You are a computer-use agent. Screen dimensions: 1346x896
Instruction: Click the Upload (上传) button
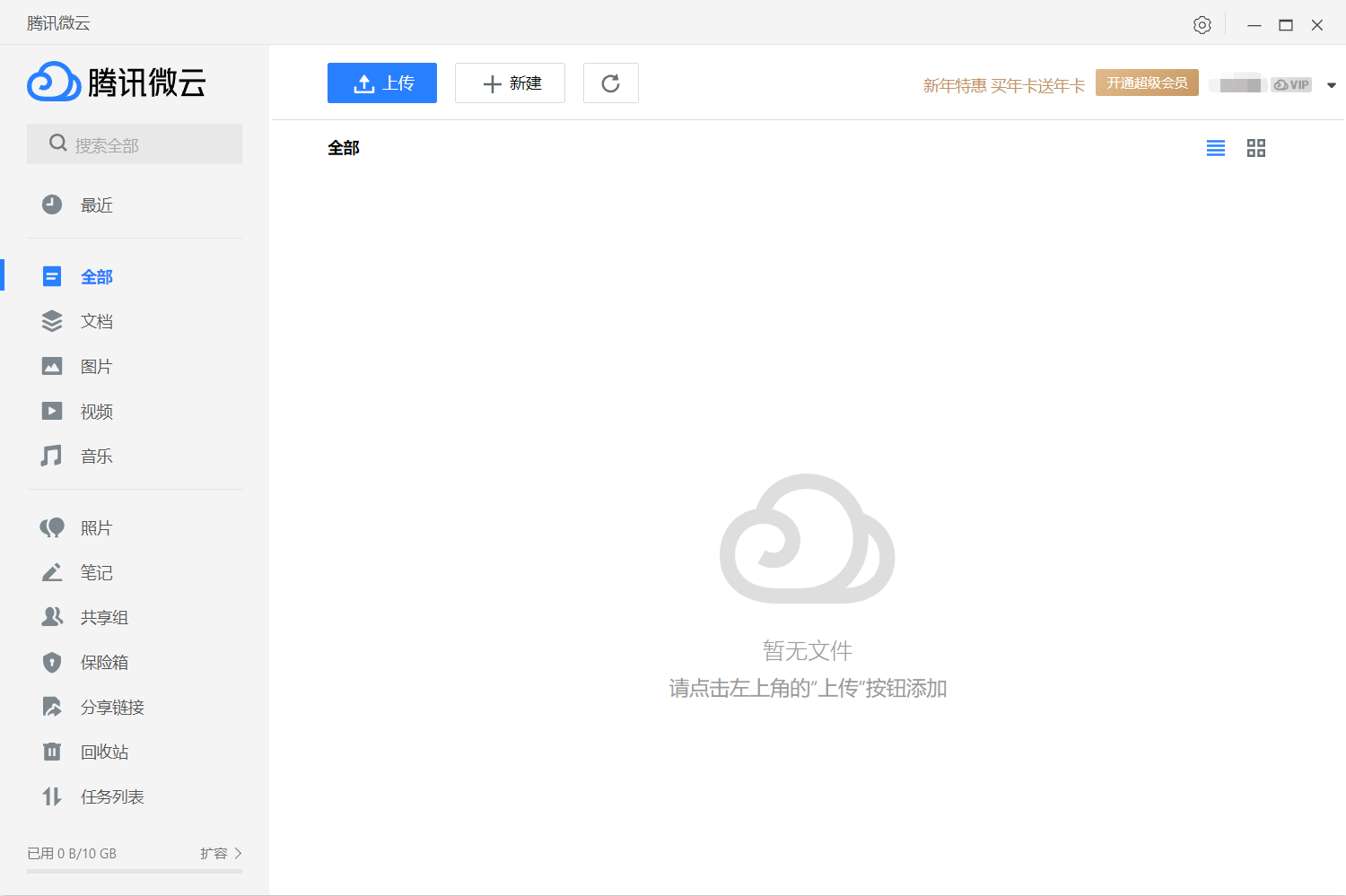[x=382, y=83]
